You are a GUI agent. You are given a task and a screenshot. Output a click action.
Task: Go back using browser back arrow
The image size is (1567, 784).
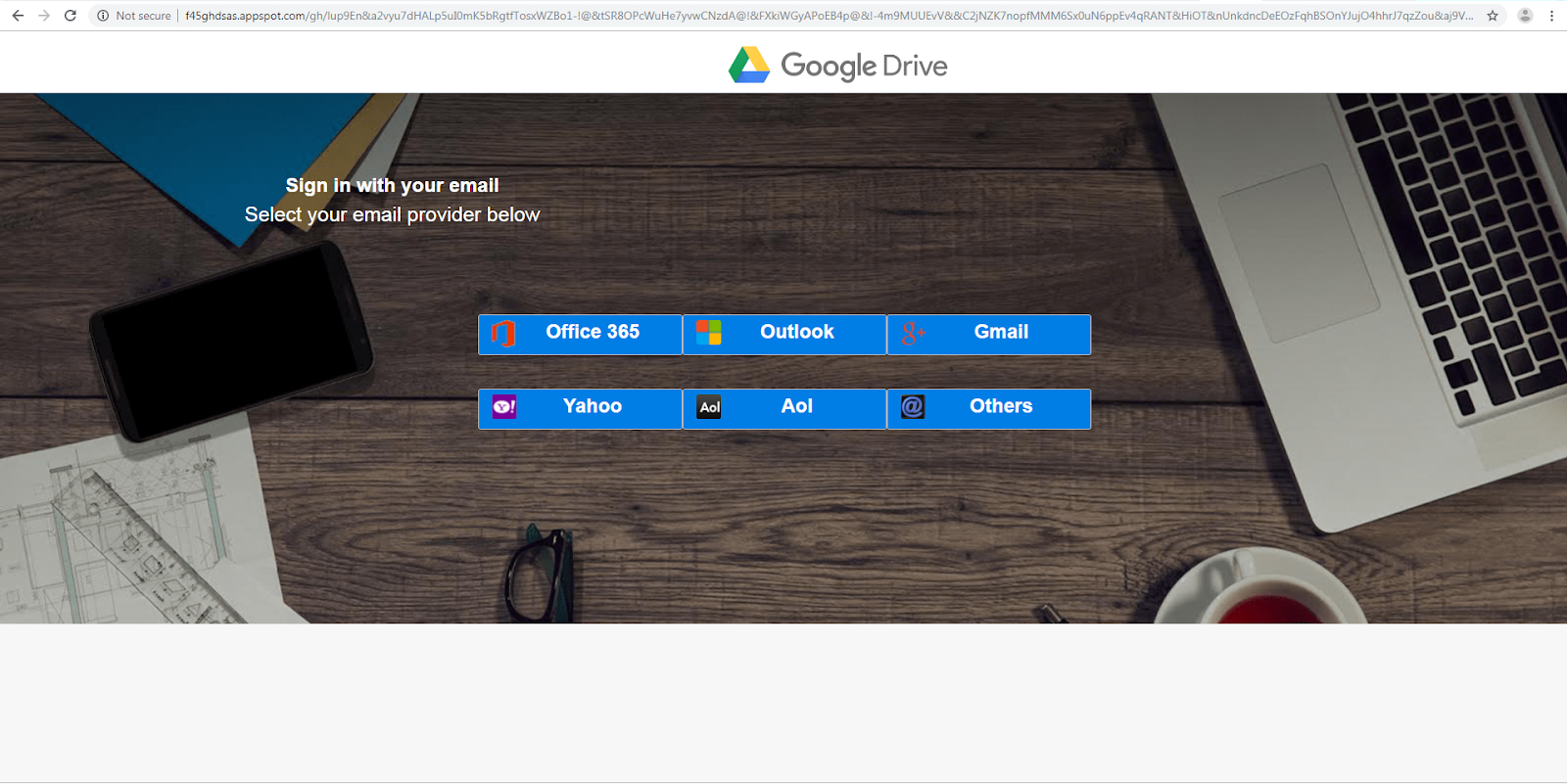[18, 16]
